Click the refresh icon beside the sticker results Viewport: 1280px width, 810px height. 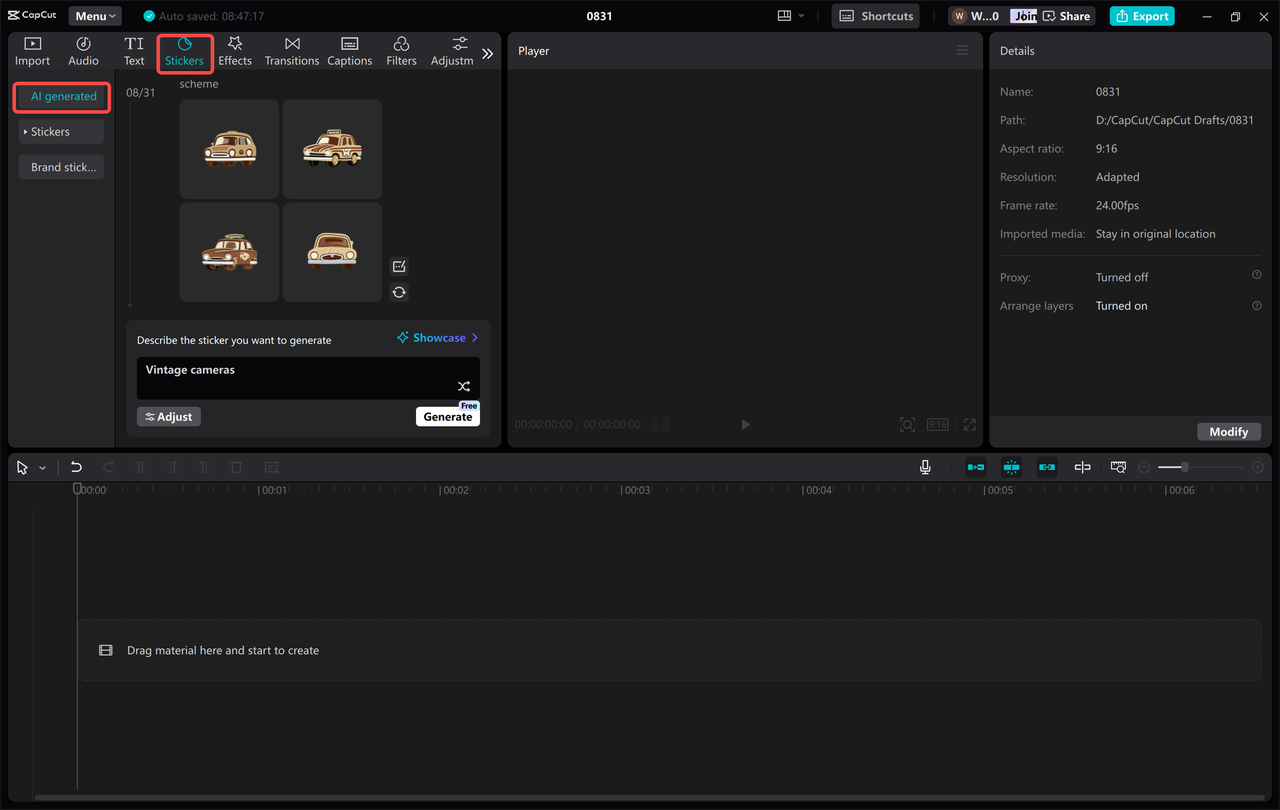tap(399, 292)
